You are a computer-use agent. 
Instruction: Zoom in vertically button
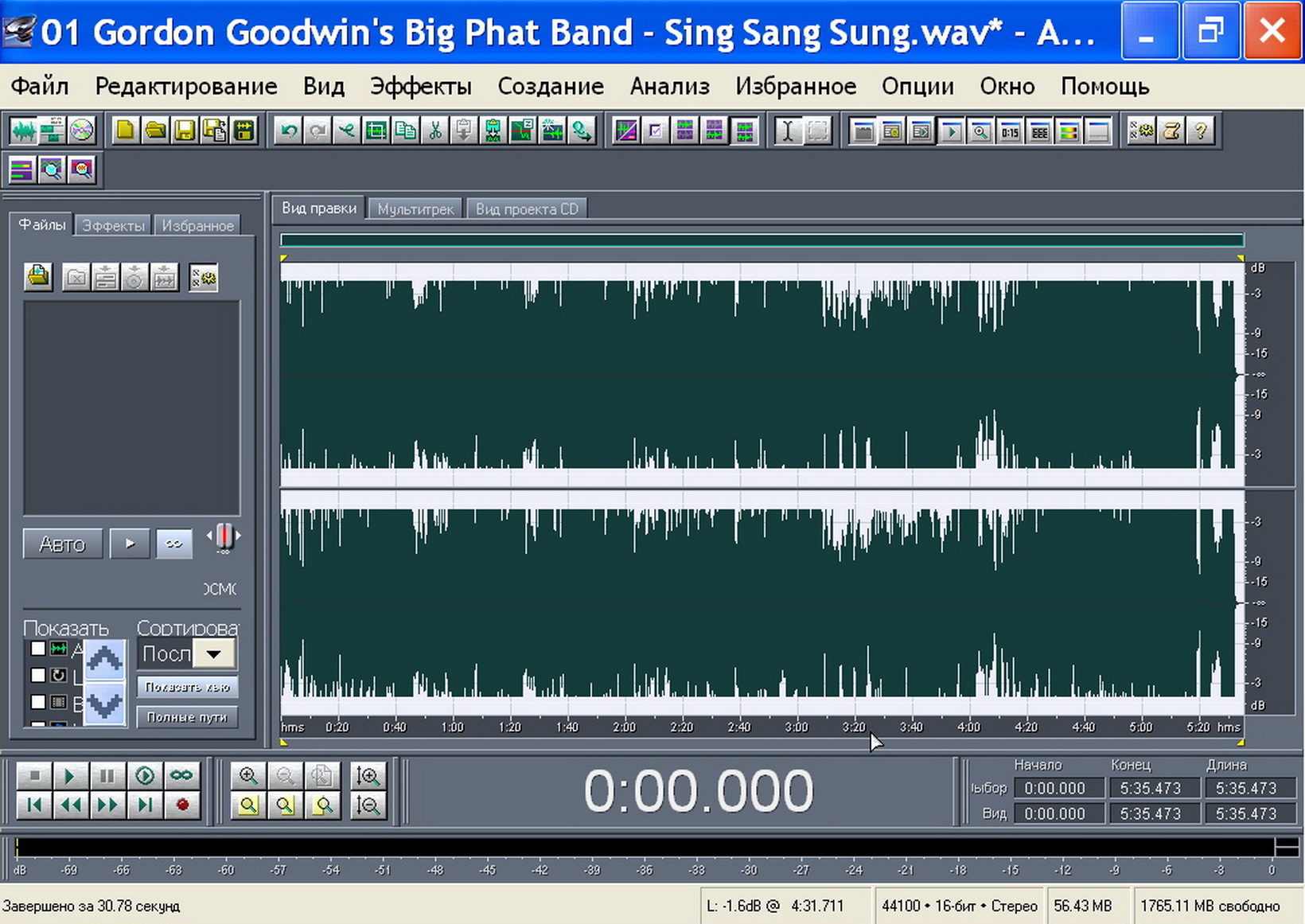pos(368,775)
